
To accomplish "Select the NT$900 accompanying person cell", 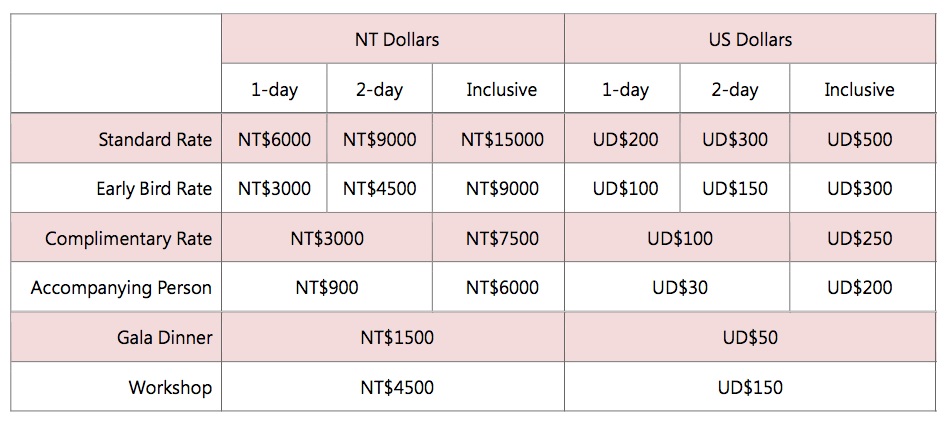I will (x=327, y=287).
